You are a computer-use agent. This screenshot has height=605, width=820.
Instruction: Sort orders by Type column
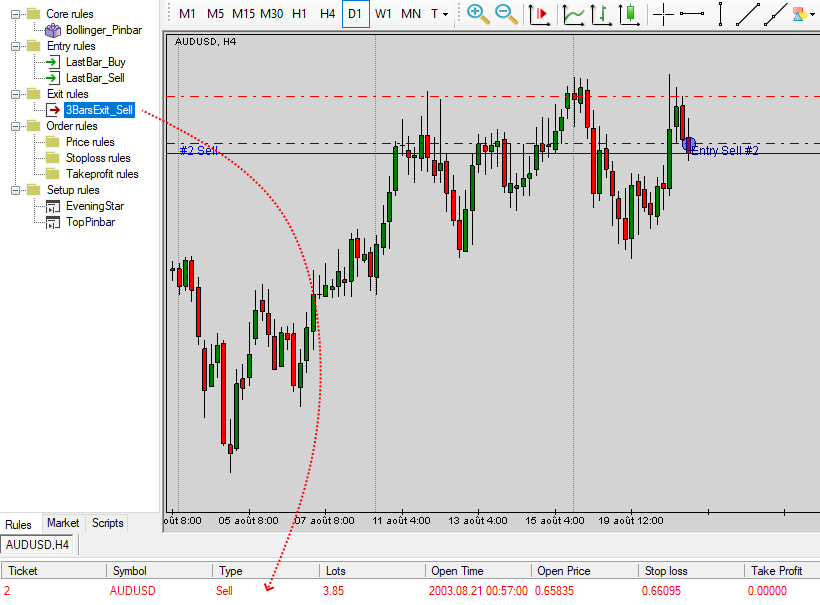[266, 571]
